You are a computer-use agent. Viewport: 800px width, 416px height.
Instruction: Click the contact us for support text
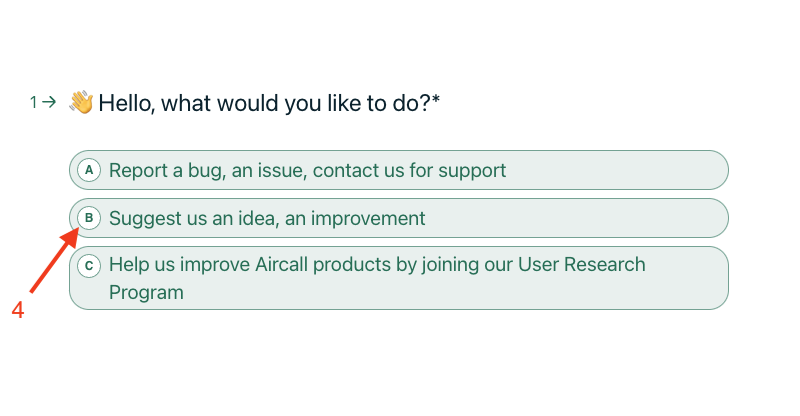[409, 170]
